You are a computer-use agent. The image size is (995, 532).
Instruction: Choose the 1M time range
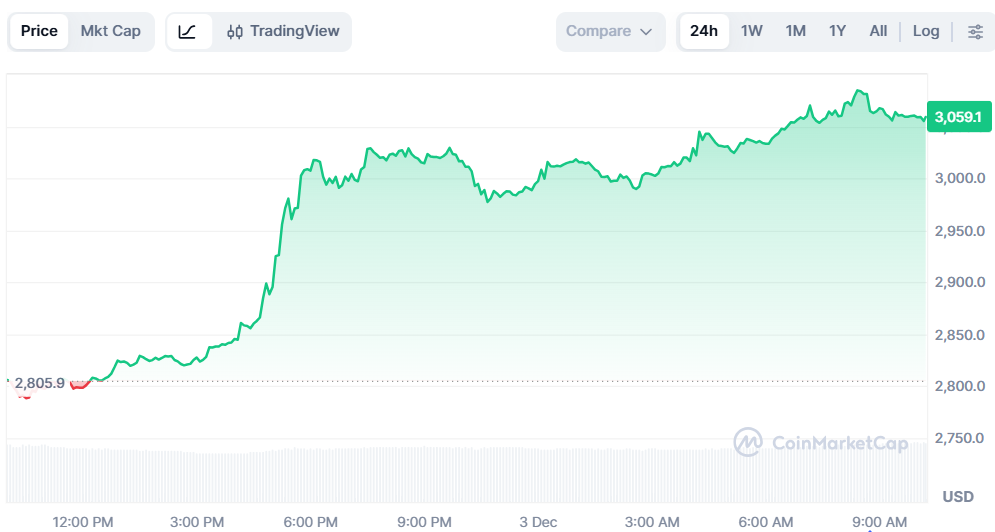coord(795,31)
